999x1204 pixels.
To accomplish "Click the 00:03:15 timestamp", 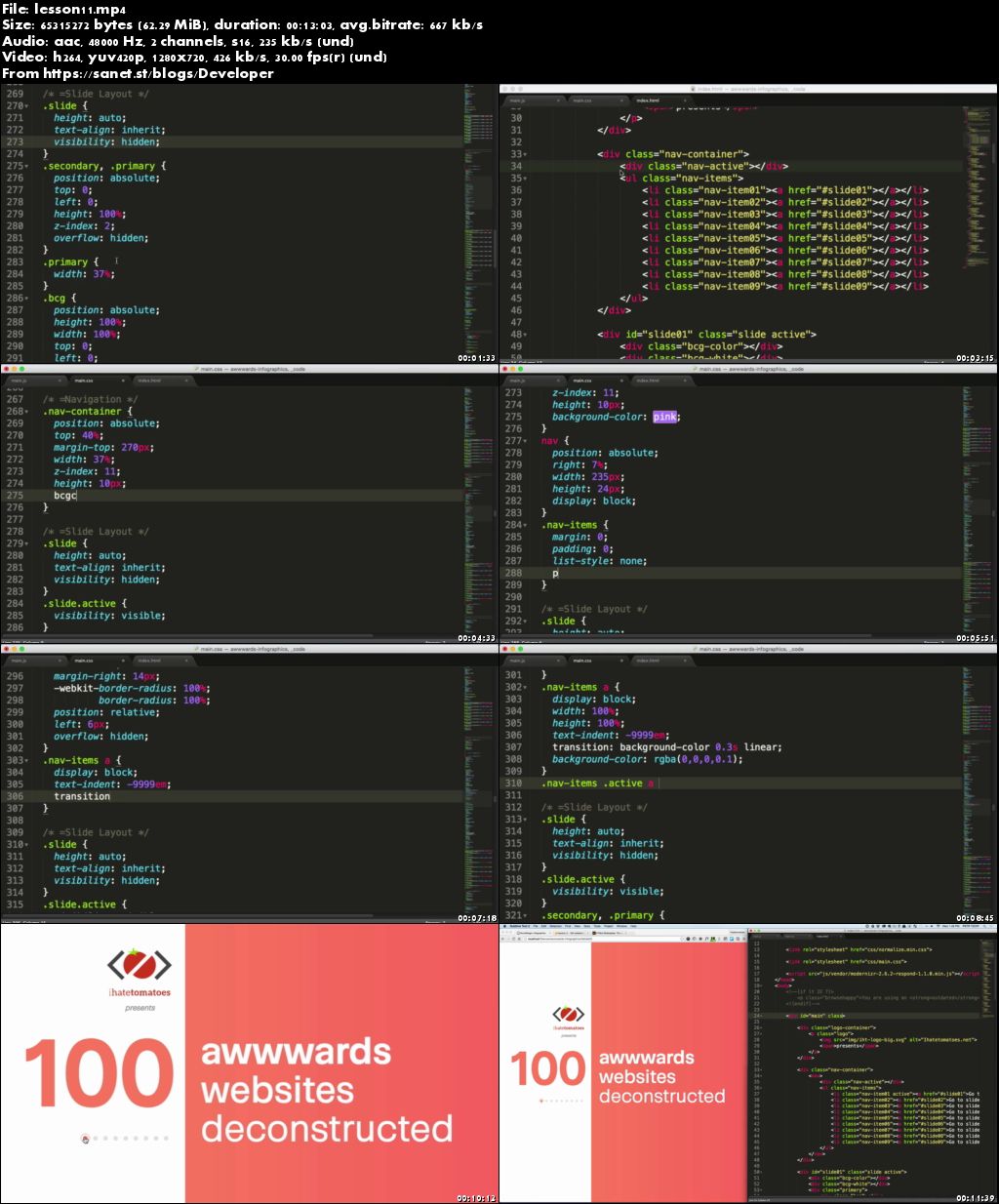I will pos(975,358).
